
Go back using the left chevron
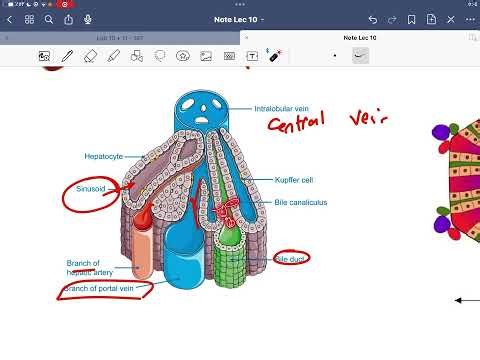(9, 20)
